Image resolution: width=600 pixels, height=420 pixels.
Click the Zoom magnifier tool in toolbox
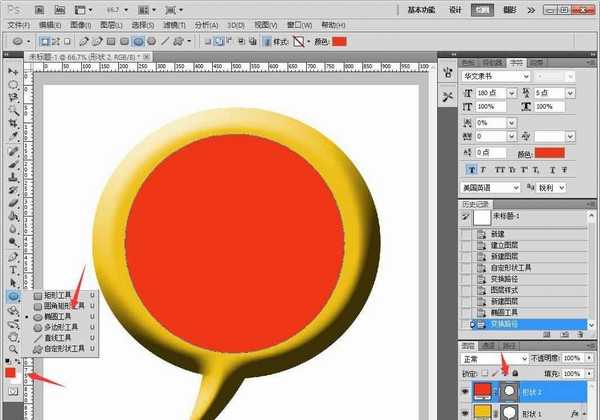13,339
